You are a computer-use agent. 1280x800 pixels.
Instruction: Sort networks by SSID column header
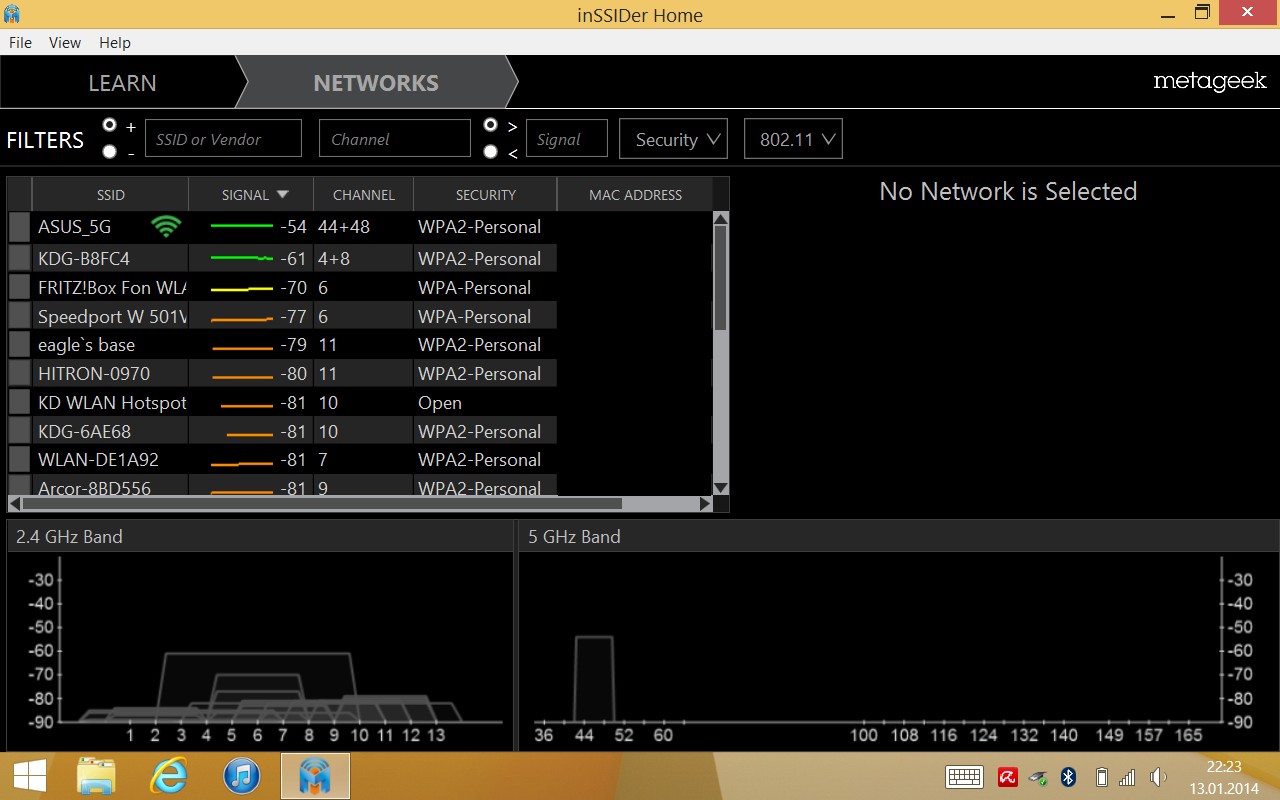[x=110, y=195]
